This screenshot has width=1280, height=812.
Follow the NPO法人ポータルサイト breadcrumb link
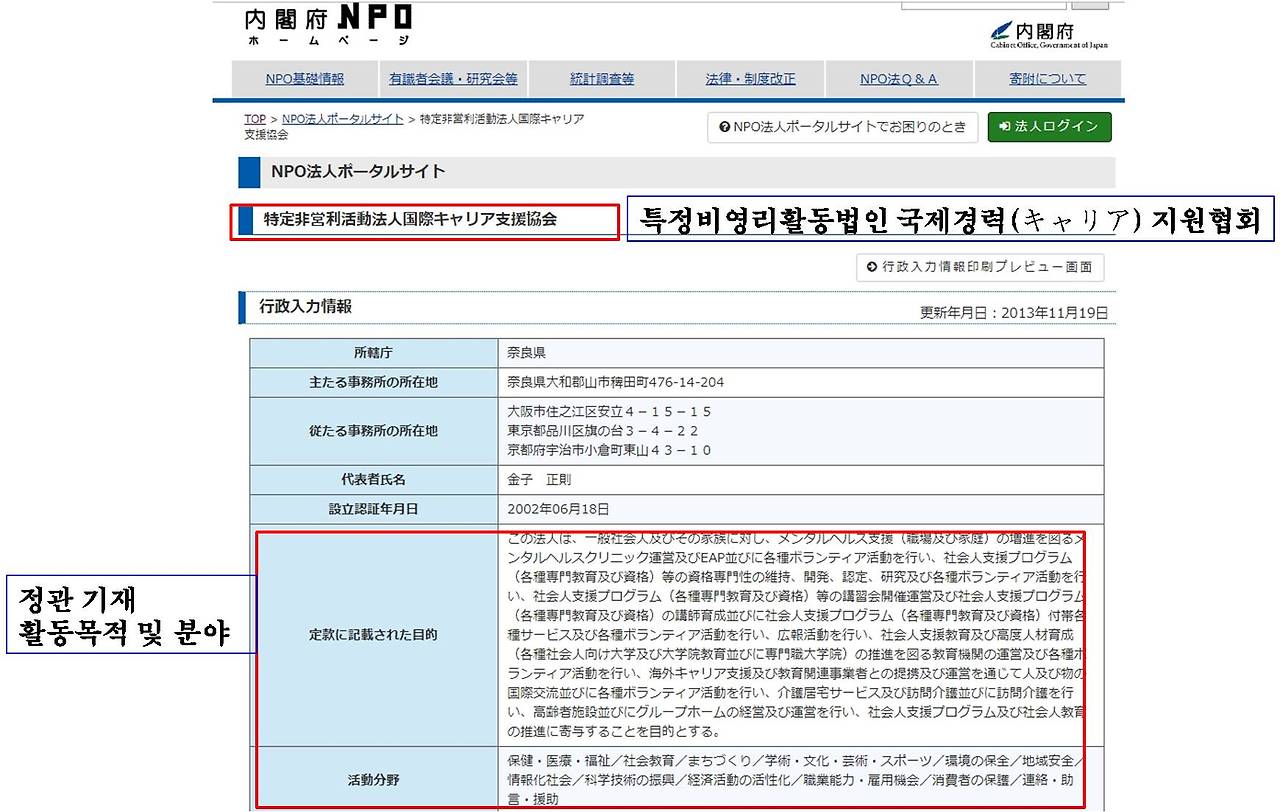click(342, 119)
